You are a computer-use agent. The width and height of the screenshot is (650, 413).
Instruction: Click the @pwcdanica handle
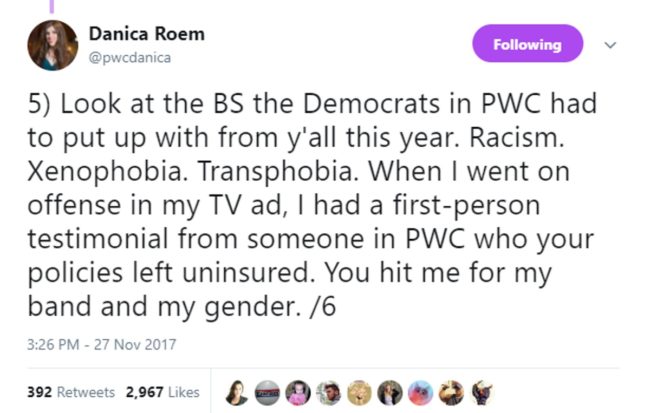[x=129, y=57]
